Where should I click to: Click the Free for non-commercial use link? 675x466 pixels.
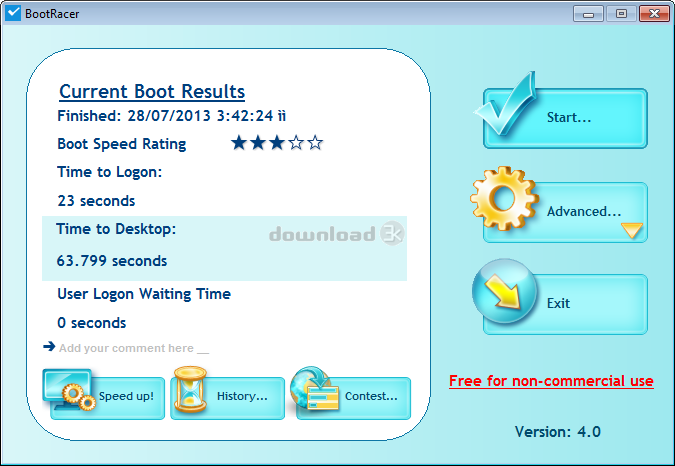click(551, 381)
